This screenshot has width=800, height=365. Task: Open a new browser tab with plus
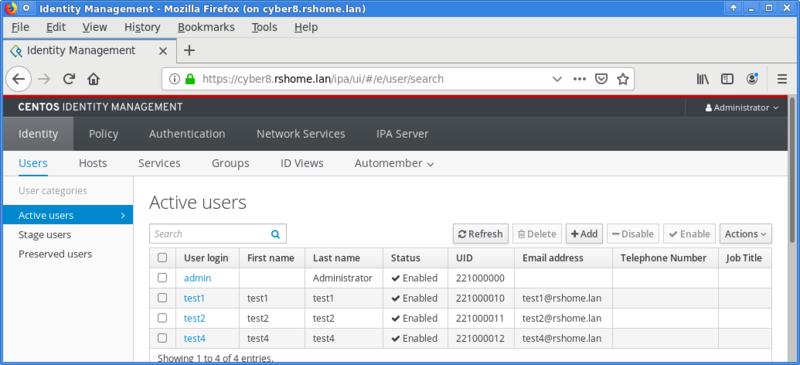point(189,51)
